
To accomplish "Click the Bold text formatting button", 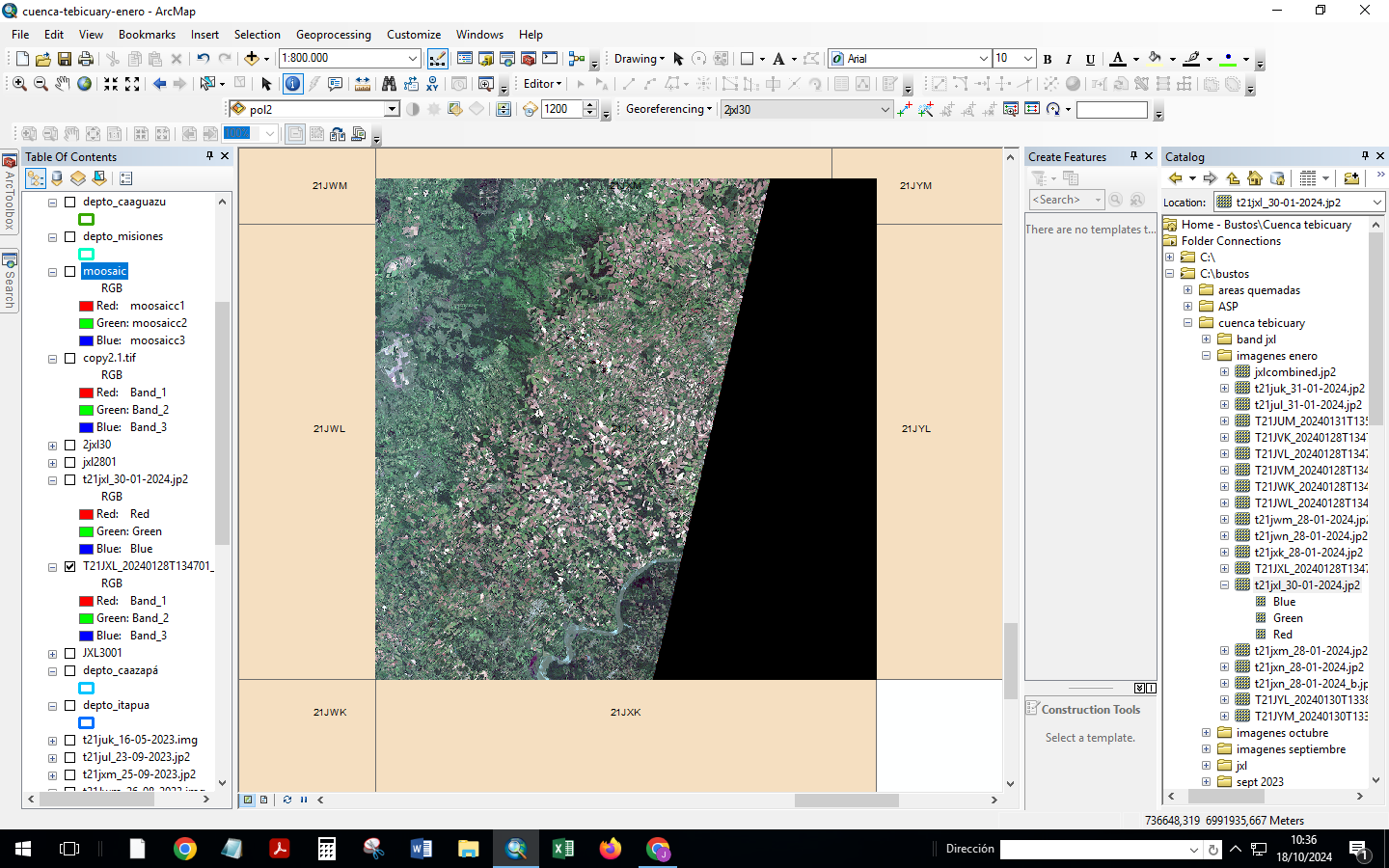I will click(x=1048, y=59).
